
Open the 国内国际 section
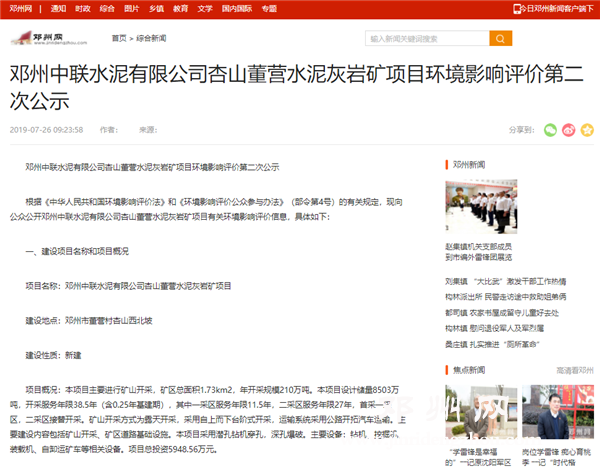pyautogui.click(x=237, y=8)
